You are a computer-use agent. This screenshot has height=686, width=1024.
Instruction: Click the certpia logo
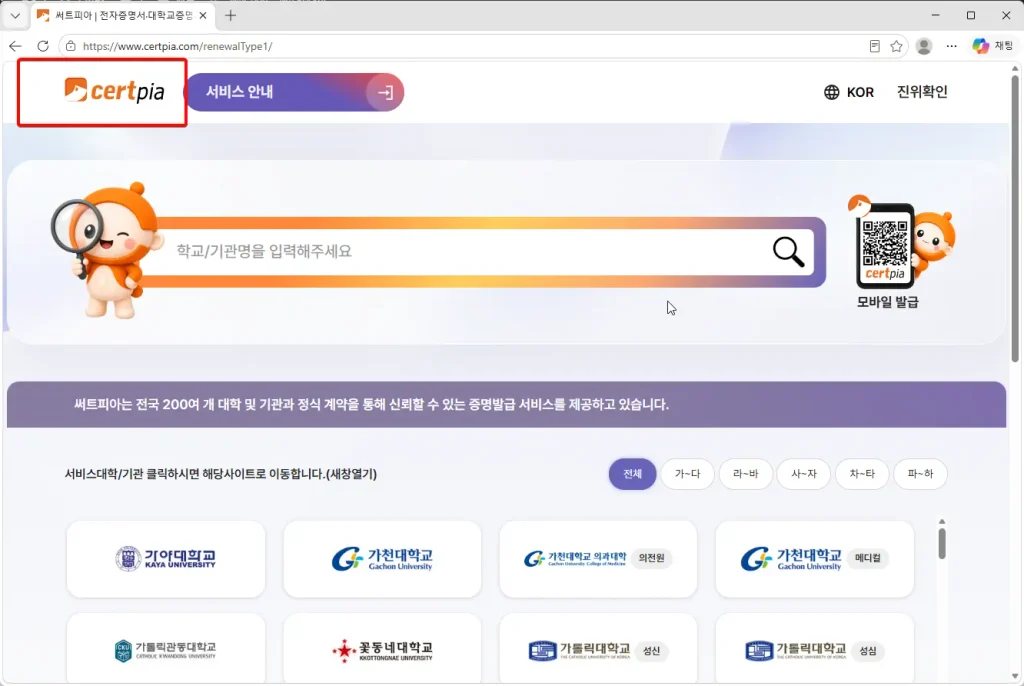click(x=114, y=91)
